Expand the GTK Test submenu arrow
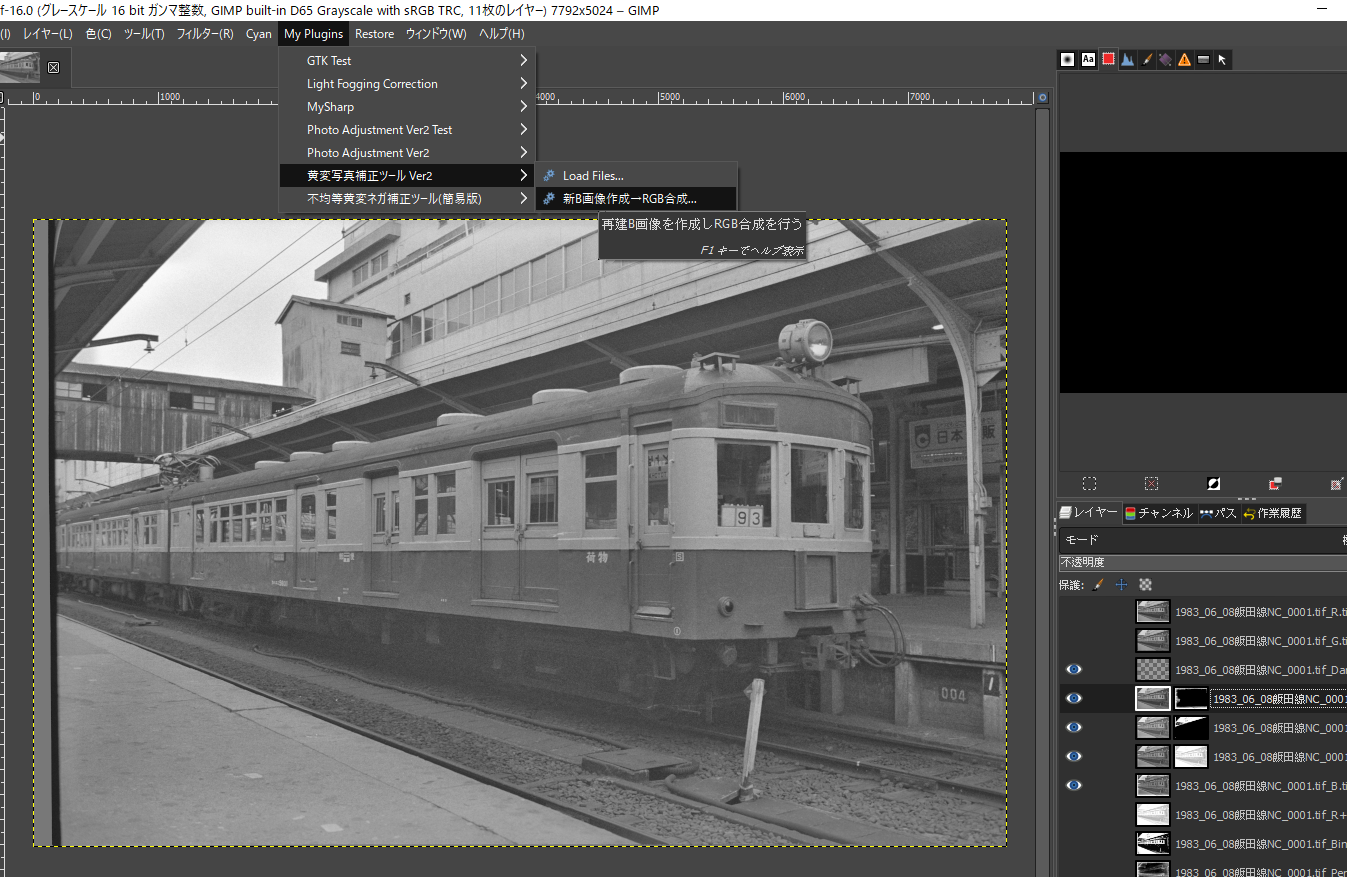The image size is (1347, 877). (x=523, y=61)
